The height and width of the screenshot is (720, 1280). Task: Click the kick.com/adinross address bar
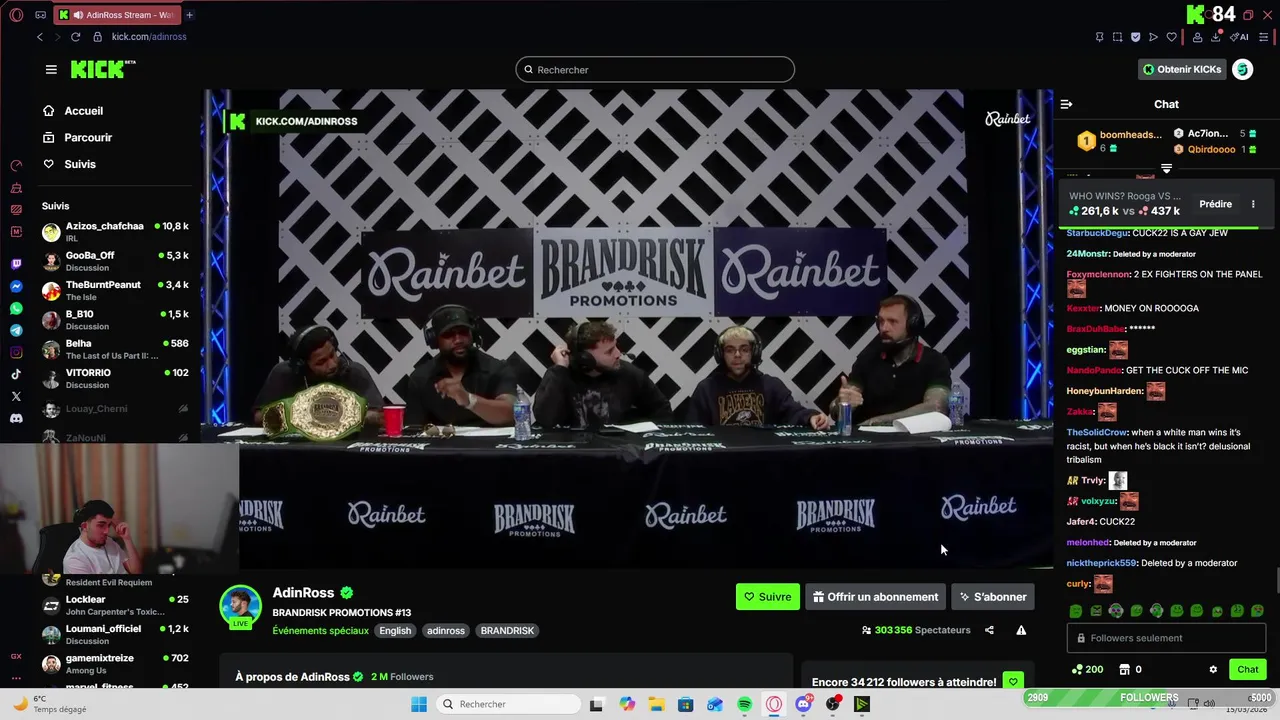tap(149, 37)
